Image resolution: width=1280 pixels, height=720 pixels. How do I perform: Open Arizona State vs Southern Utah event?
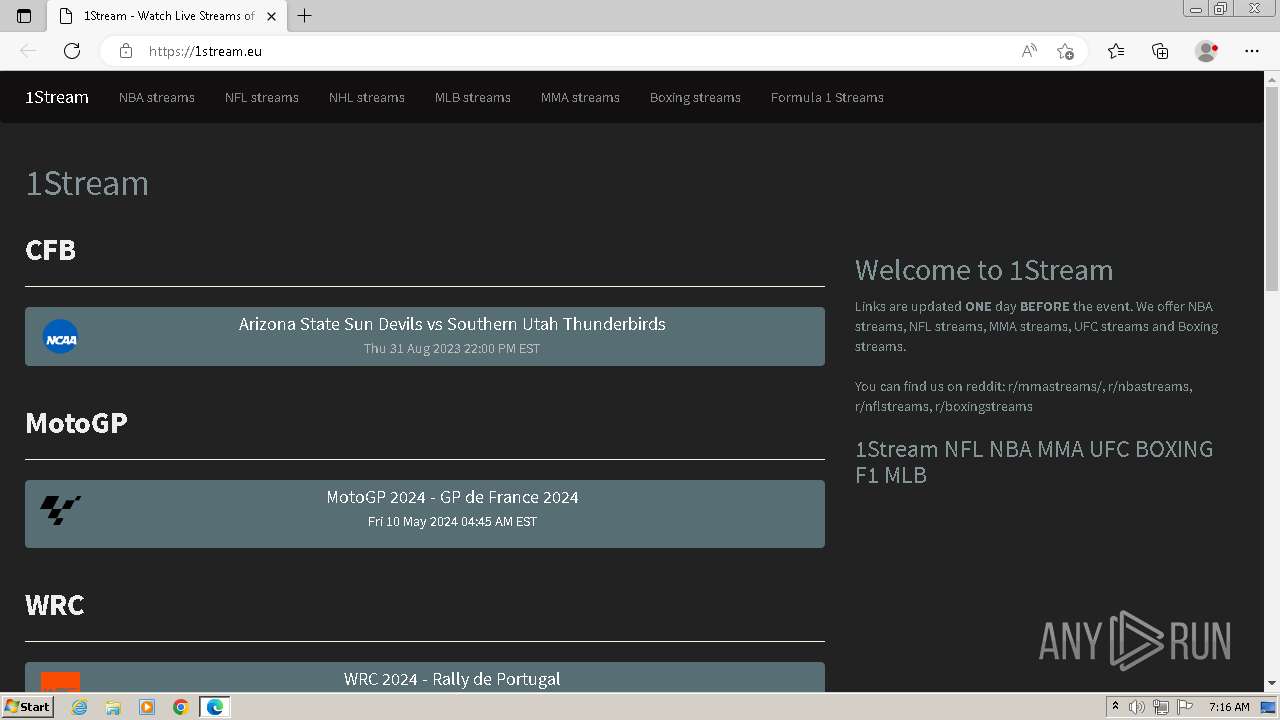[x=425, y=336]
